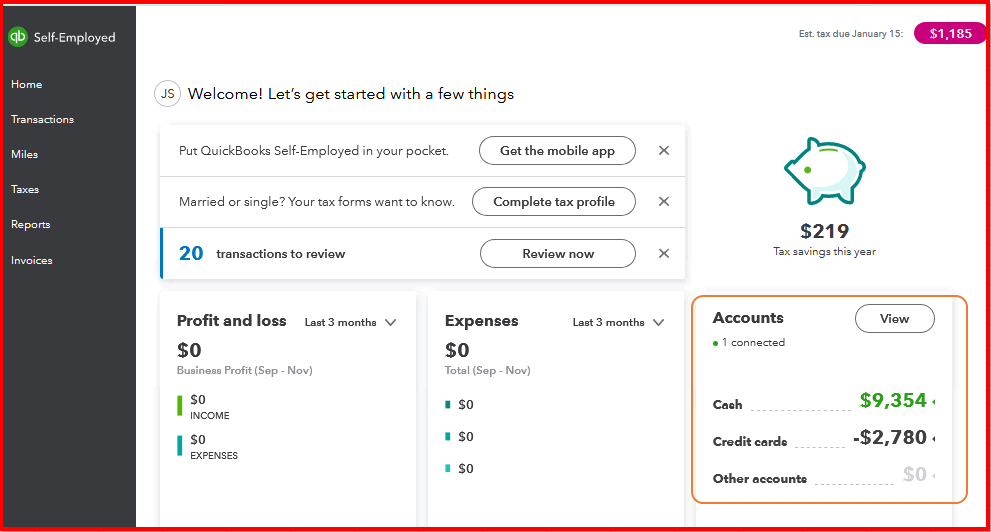Image resolution: width=991 pixels, height=532 pixels.
Task: Dismiss the mobile app suggestion
Action: pos(663,151)
